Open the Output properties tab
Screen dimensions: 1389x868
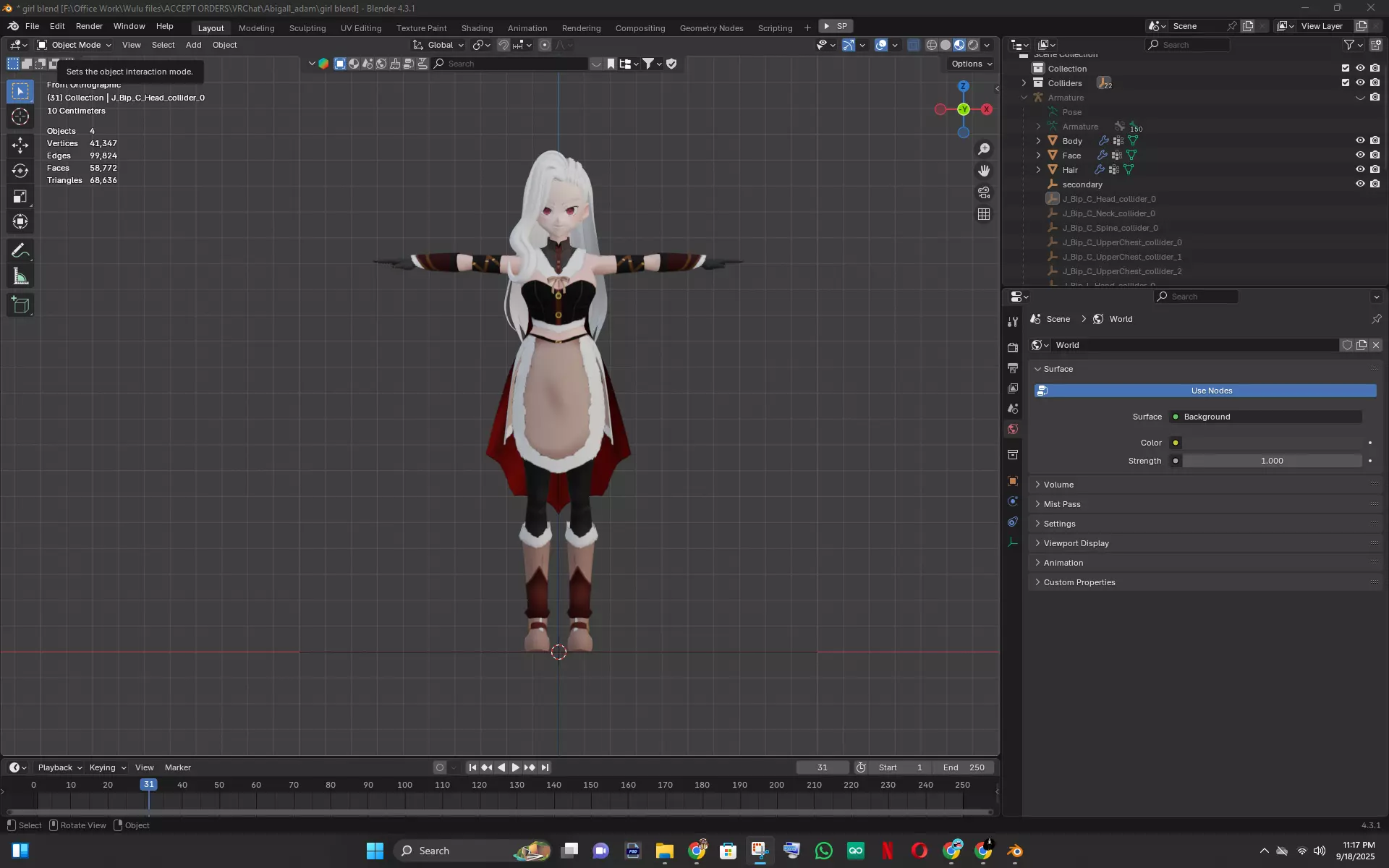[x=1013, y=368]
